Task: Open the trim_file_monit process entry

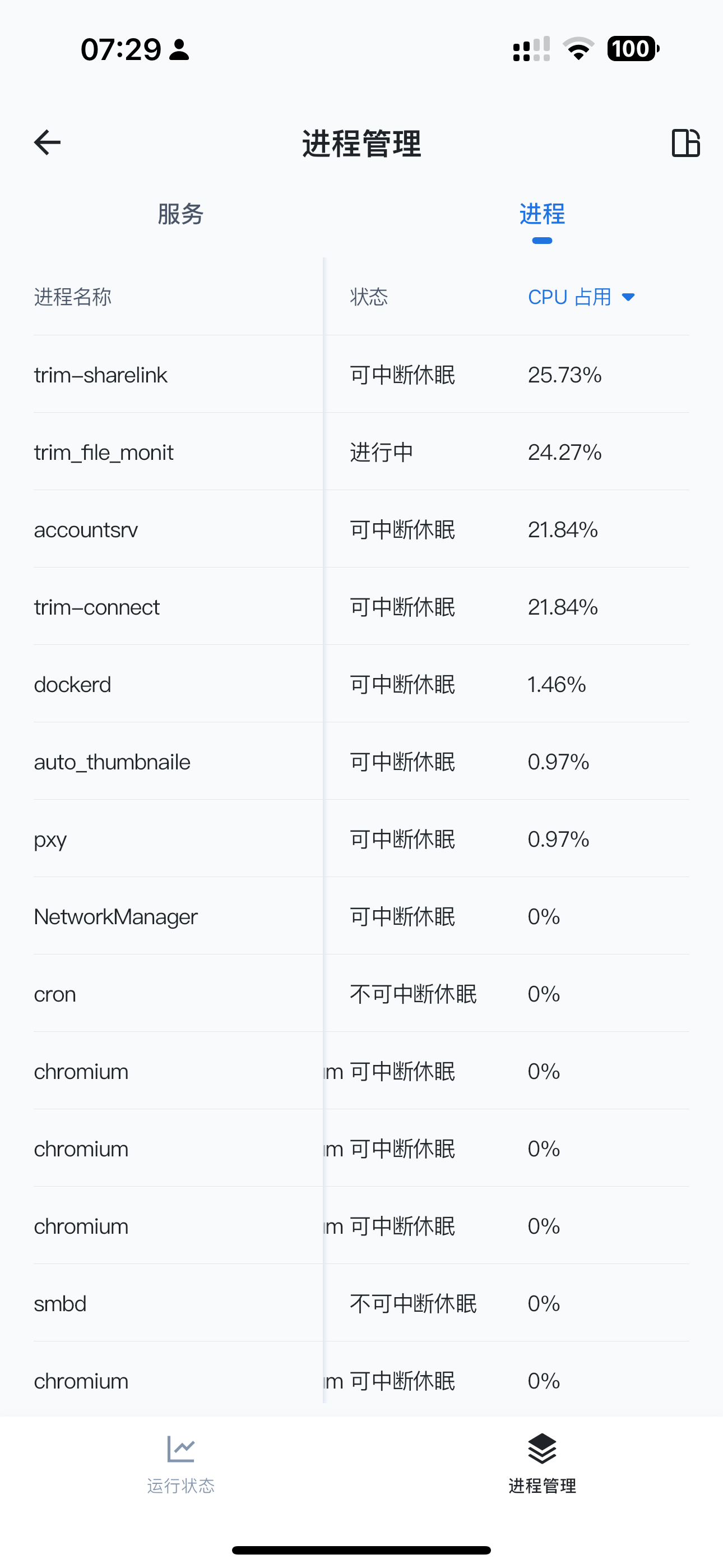Action: [x=361, y=451]
